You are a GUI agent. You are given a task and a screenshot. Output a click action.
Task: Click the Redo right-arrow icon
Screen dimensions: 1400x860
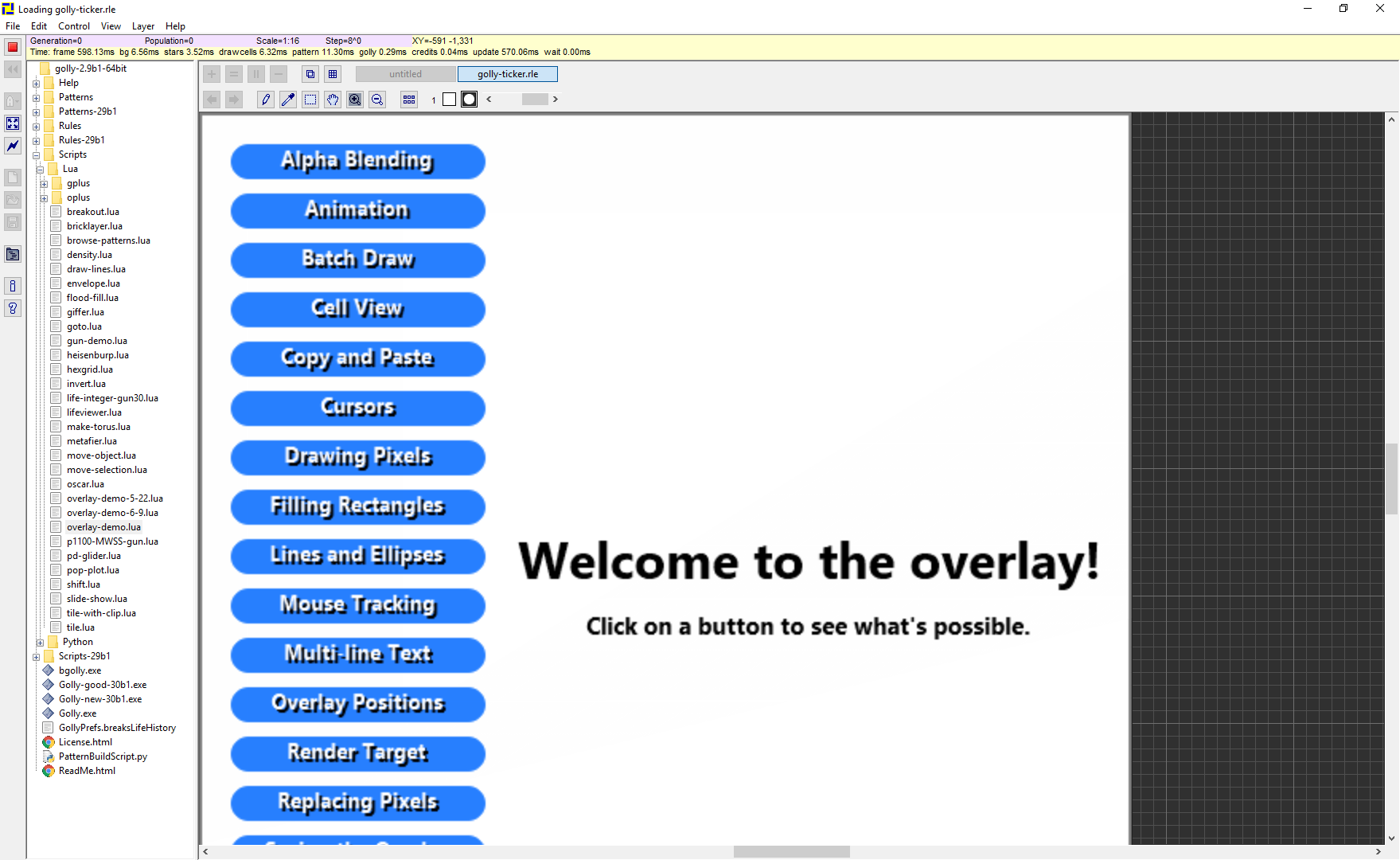click(234, 100)
